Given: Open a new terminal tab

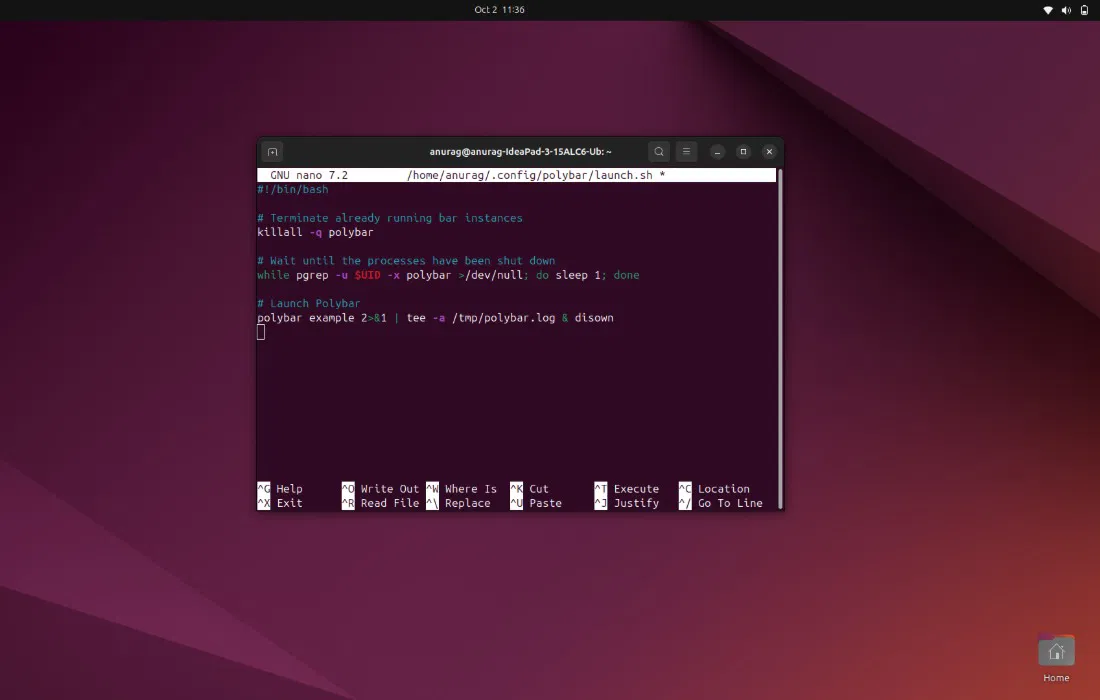Looking at the screenshot, I should [272, 152].
